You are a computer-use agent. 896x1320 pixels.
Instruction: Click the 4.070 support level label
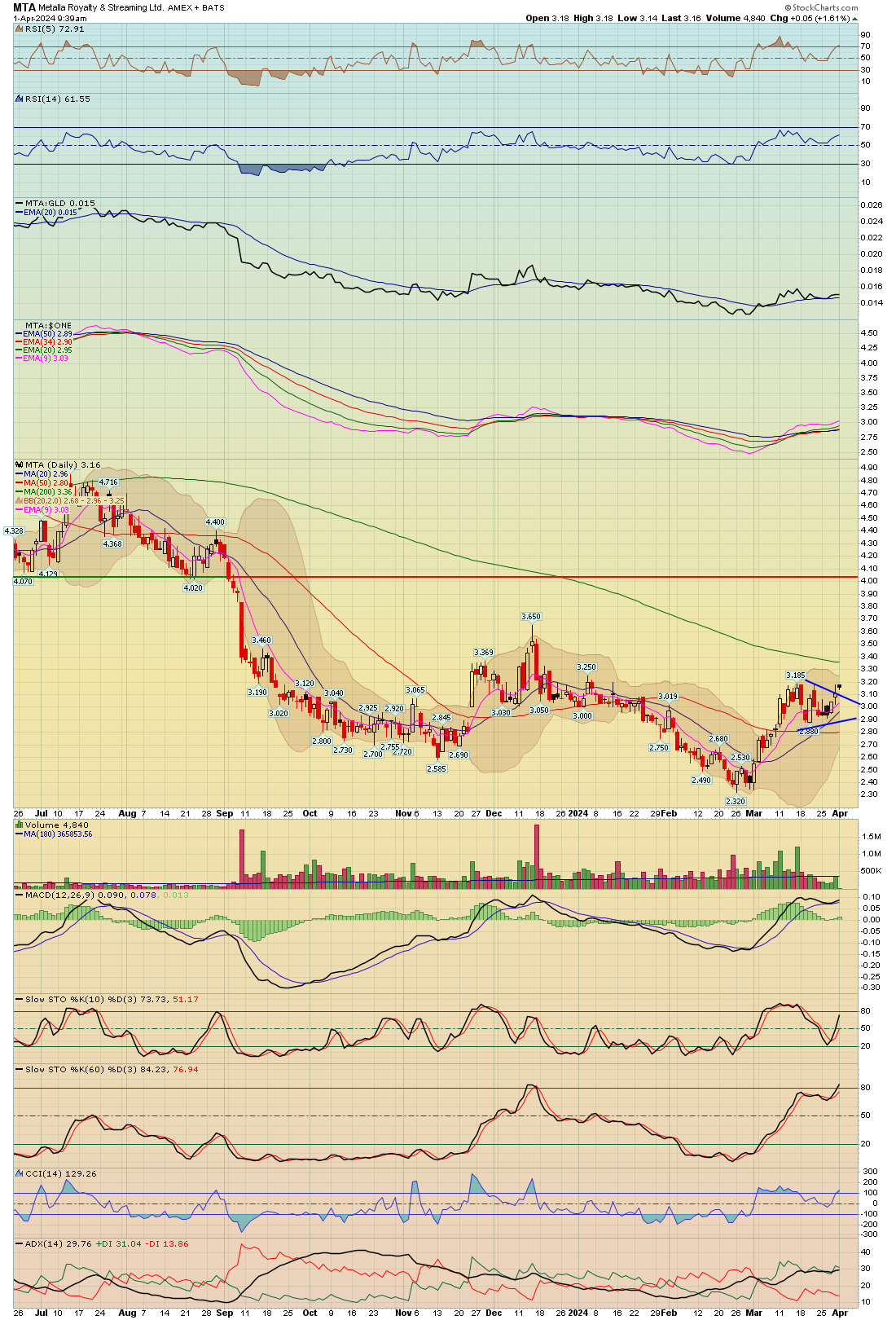pos(23,581)
